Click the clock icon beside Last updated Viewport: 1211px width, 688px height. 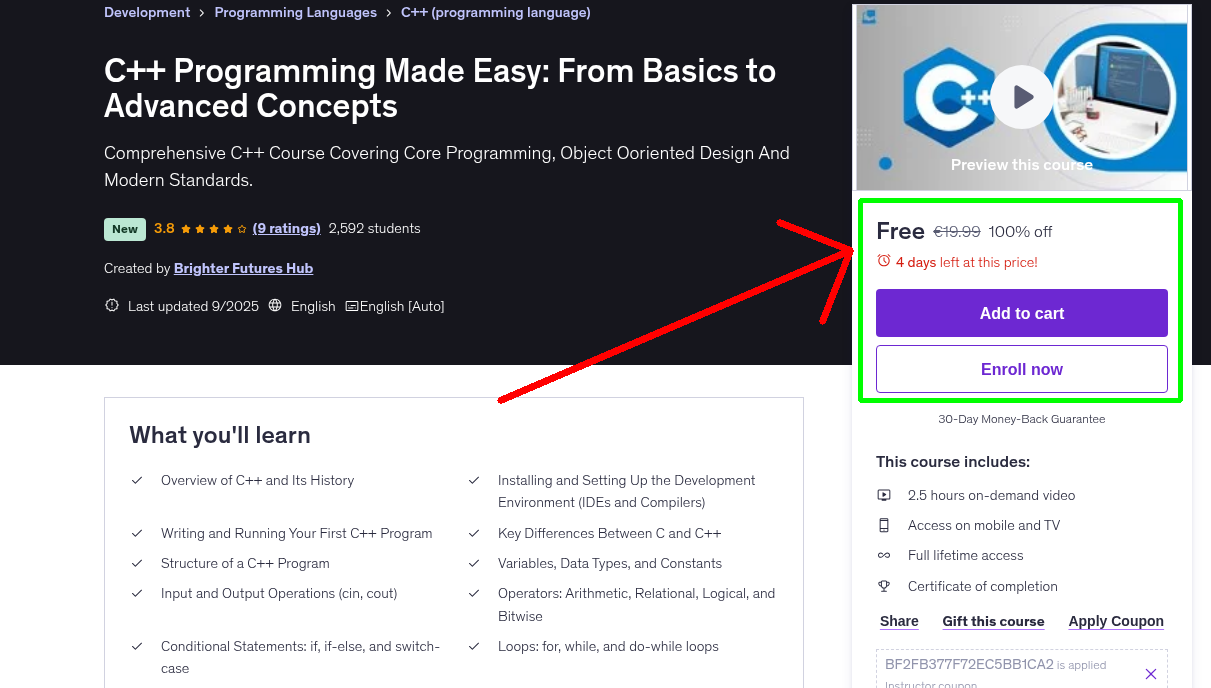pos(111,305)
